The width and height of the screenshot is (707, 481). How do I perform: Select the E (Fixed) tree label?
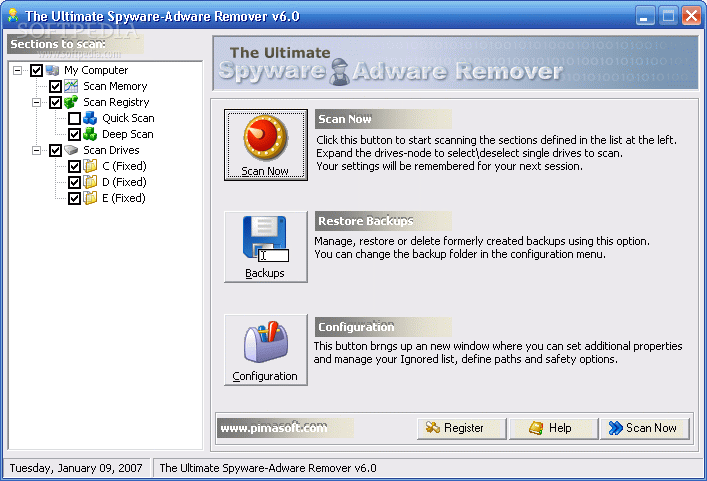pyautogui.click(x=124, y=198)
